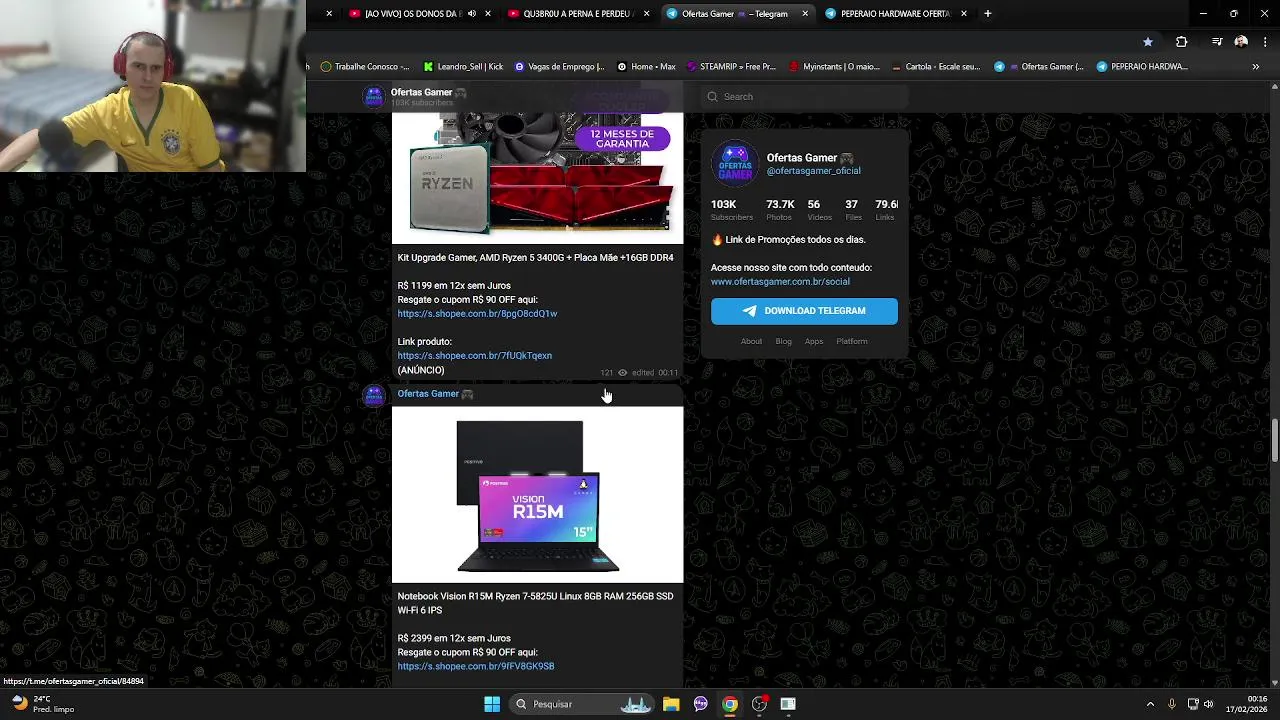The image size is (1280, 720).
Task: Switch to PEPERAIO HARDWARE OFERTA tab
Action: (887, 14)
